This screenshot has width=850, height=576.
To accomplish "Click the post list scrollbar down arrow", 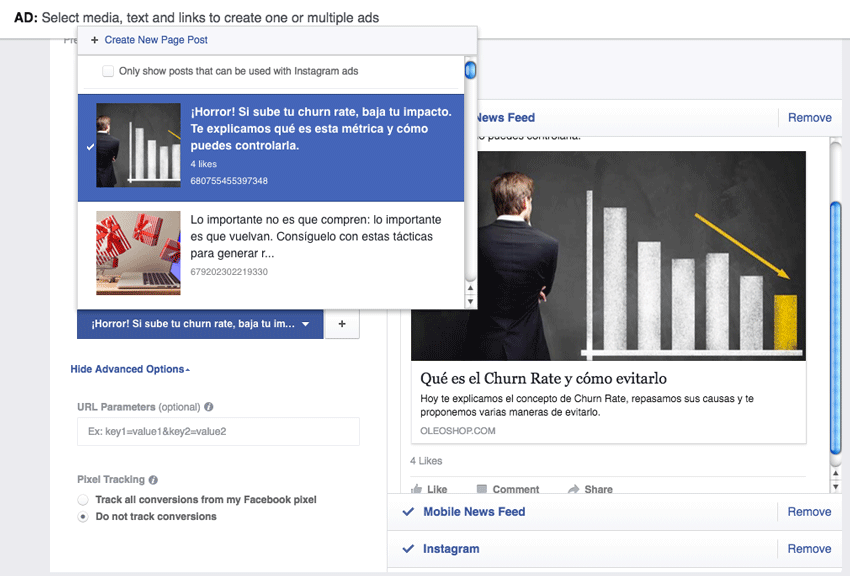I will pyautogui.click(x=471, y=301).
